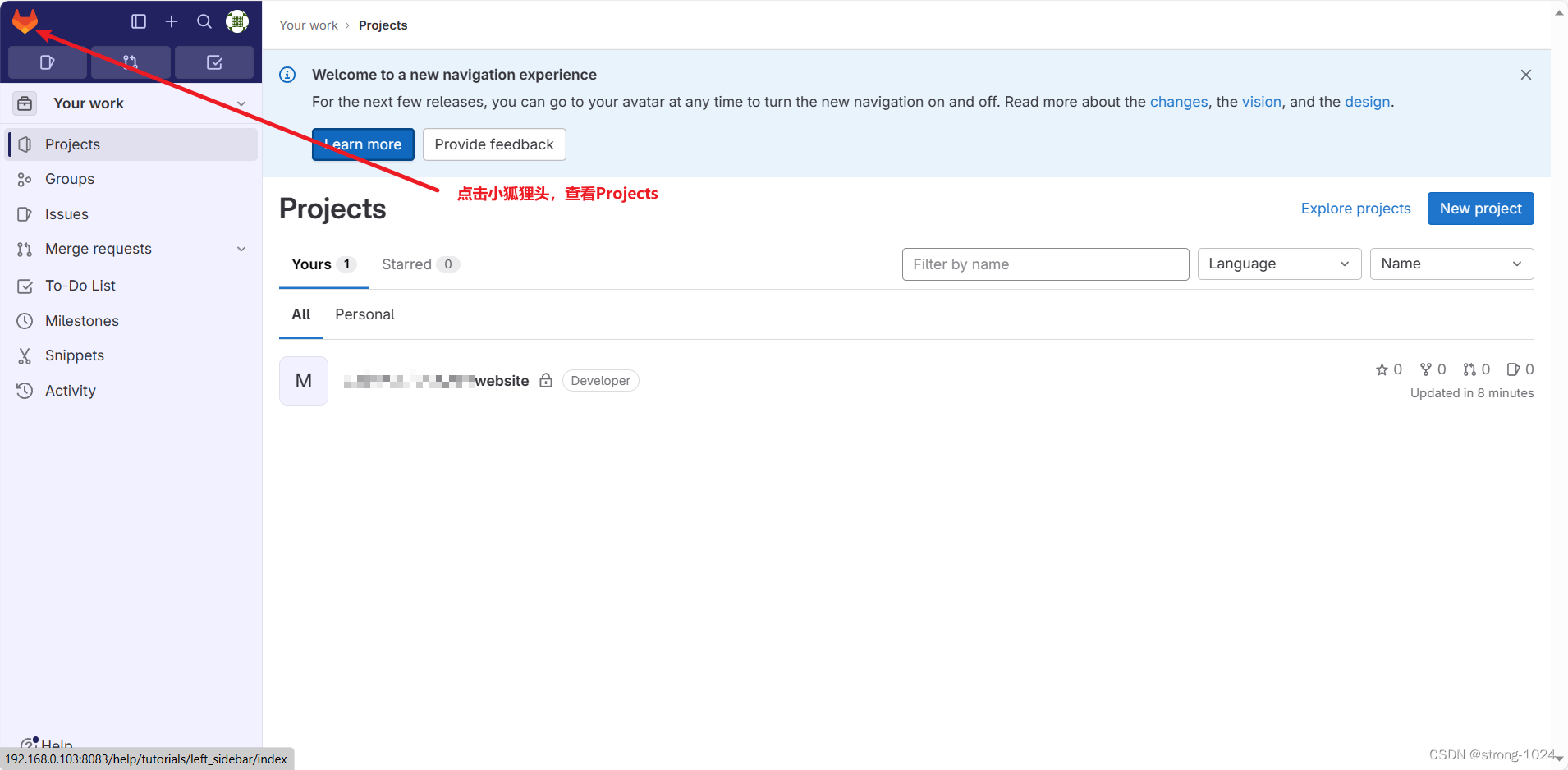This screenshot has width=1568, height=770.
Task: Click the GitLab fox logo
Action: (x=25, y=21)
